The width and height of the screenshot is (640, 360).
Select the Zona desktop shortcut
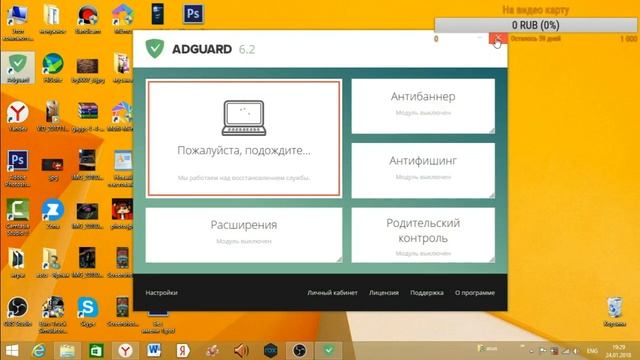click(x=53, y=213)
